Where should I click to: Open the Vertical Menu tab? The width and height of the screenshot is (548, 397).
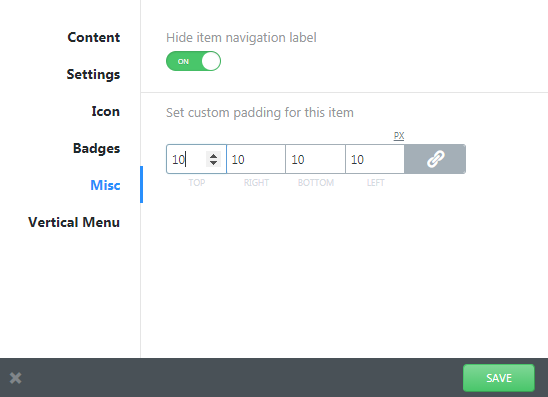coord(74,222)
